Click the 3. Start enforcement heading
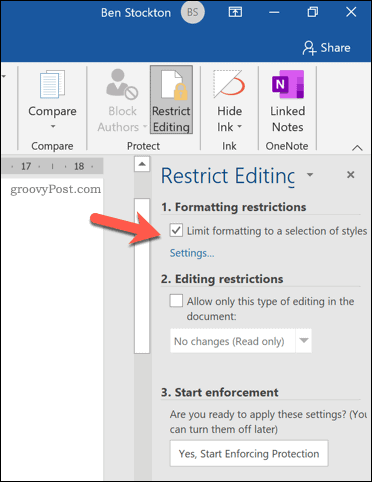 click(220, 392)
